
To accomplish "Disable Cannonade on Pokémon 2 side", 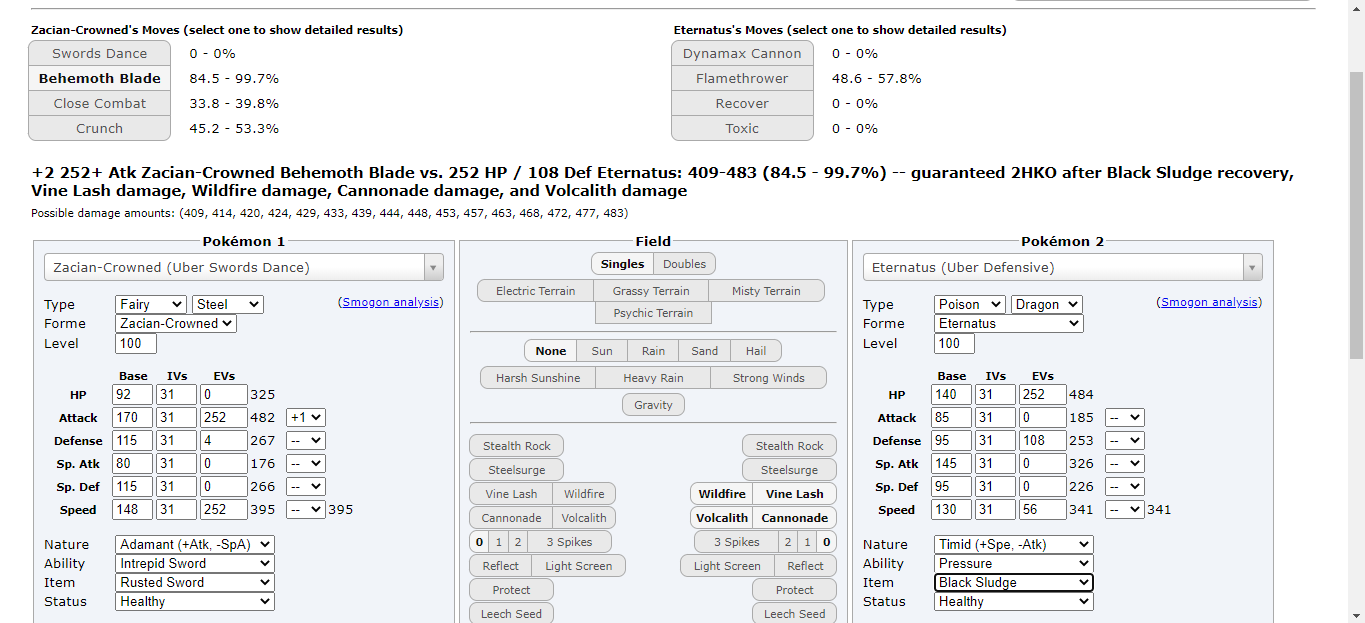I will [x=795, y=518].
